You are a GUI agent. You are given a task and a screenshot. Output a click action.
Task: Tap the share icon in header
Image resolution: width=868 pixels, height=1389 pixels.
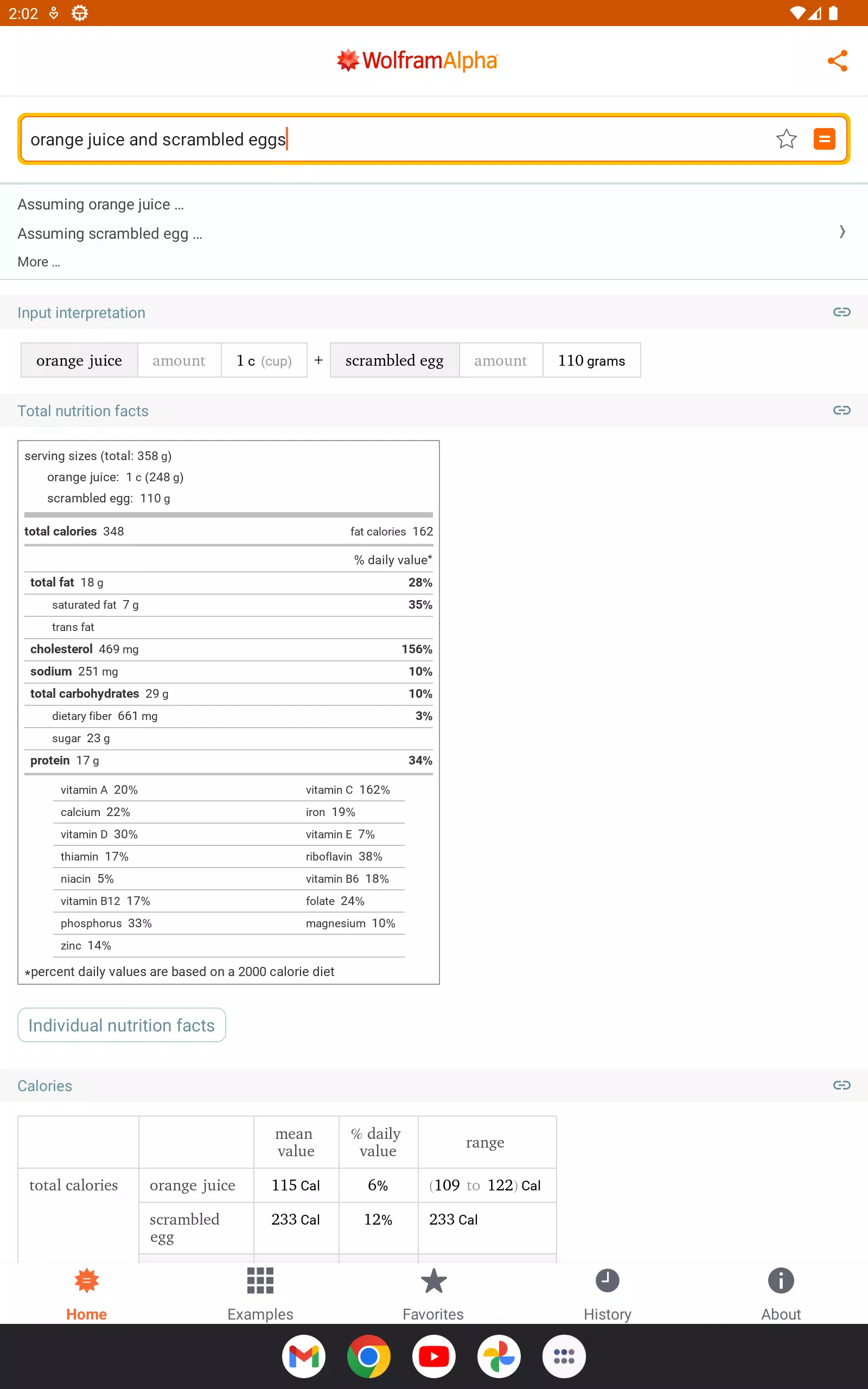click(837, 60)
